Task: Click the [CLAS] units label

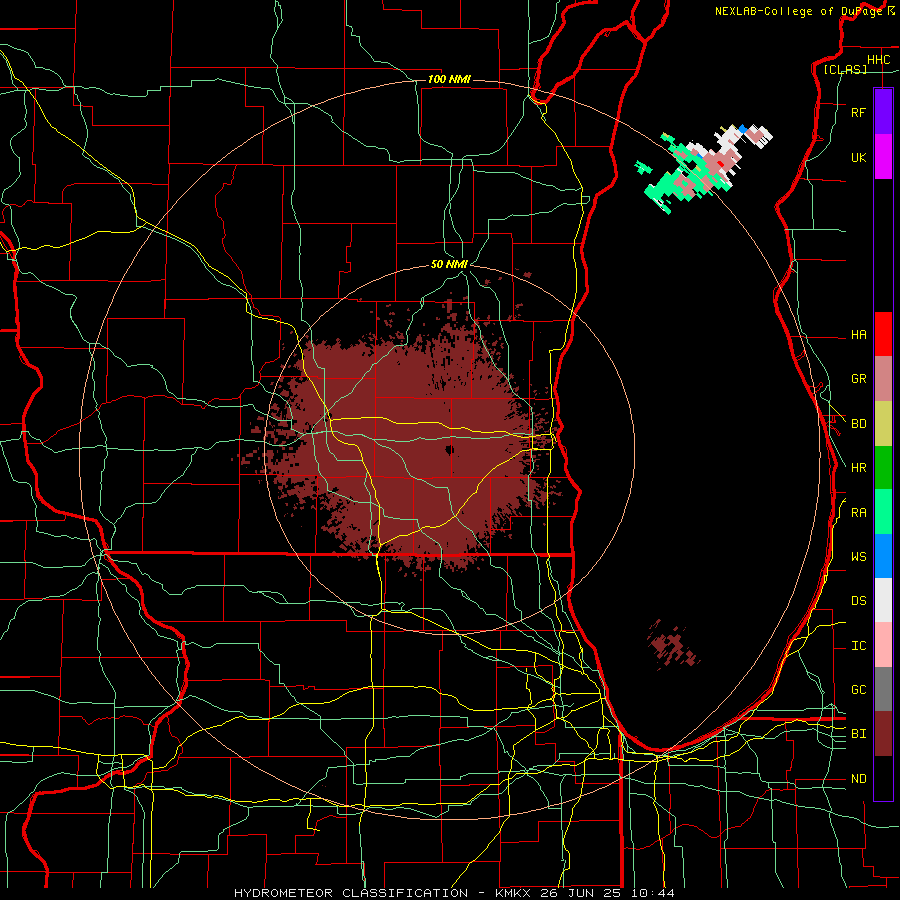Action: coord(845,69)
